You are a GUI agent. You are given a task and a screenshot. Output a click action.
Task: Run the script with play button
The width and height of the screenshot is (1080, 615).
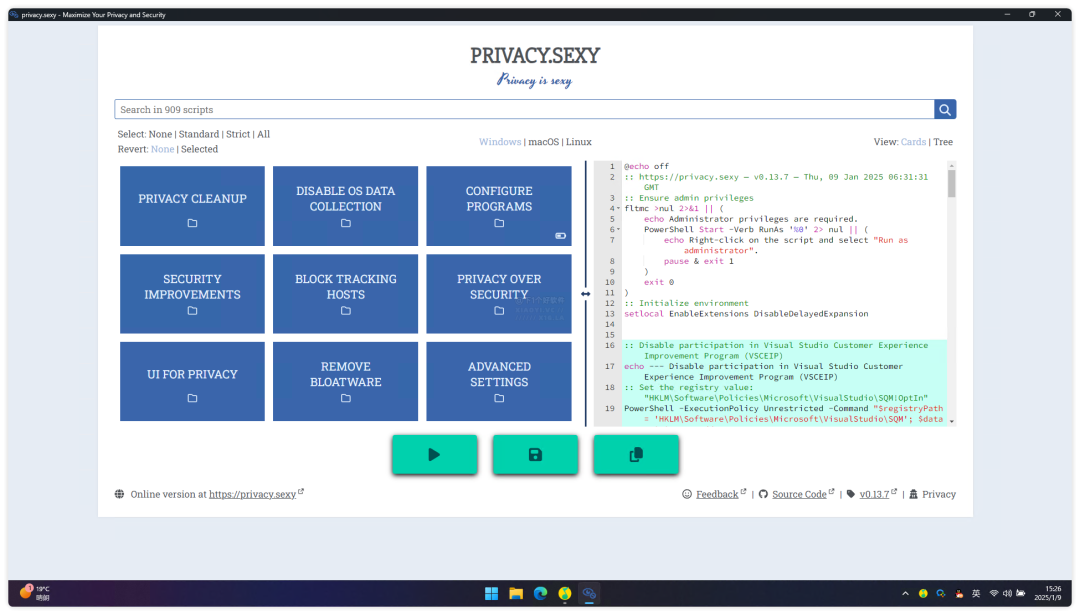(x=434, y=454)
